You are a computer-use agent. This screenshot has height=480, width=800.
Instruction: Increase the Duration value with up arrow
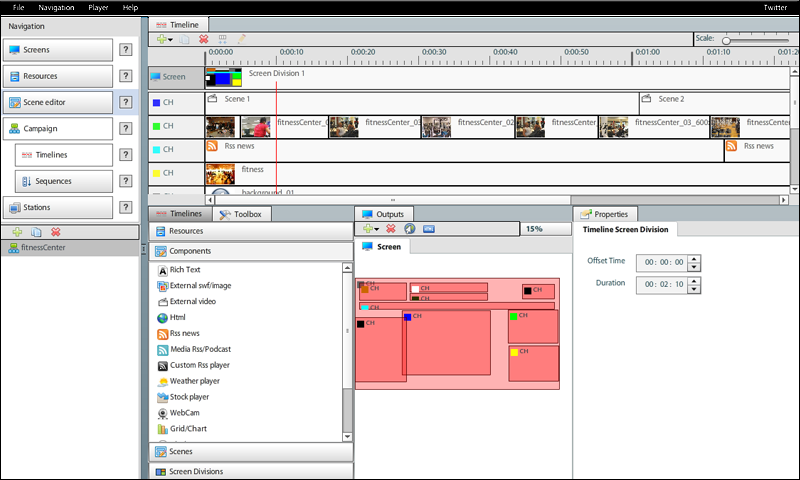[694, 279]
